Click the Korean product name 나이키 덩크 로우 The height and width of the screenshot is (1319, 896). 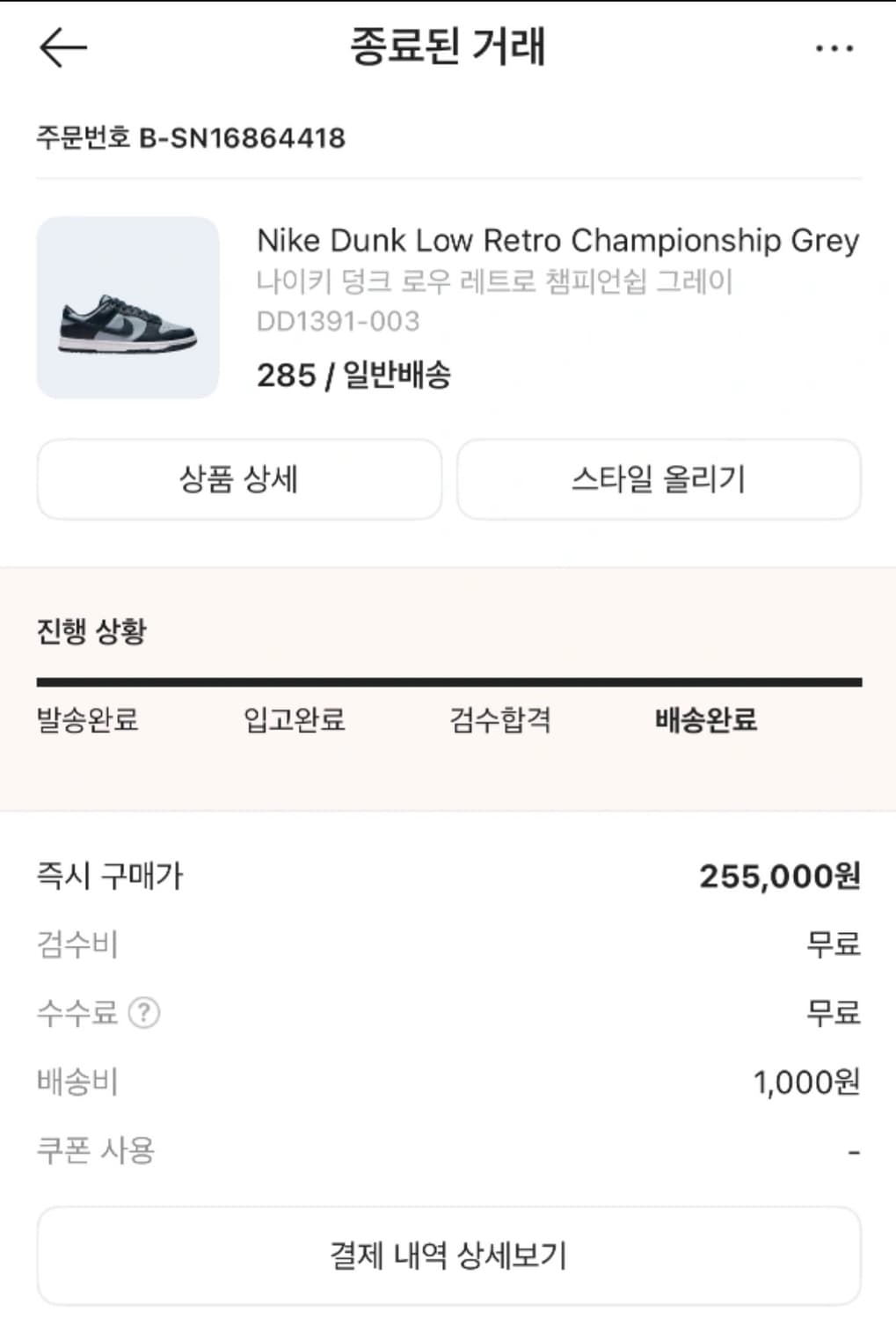point(494,281)
